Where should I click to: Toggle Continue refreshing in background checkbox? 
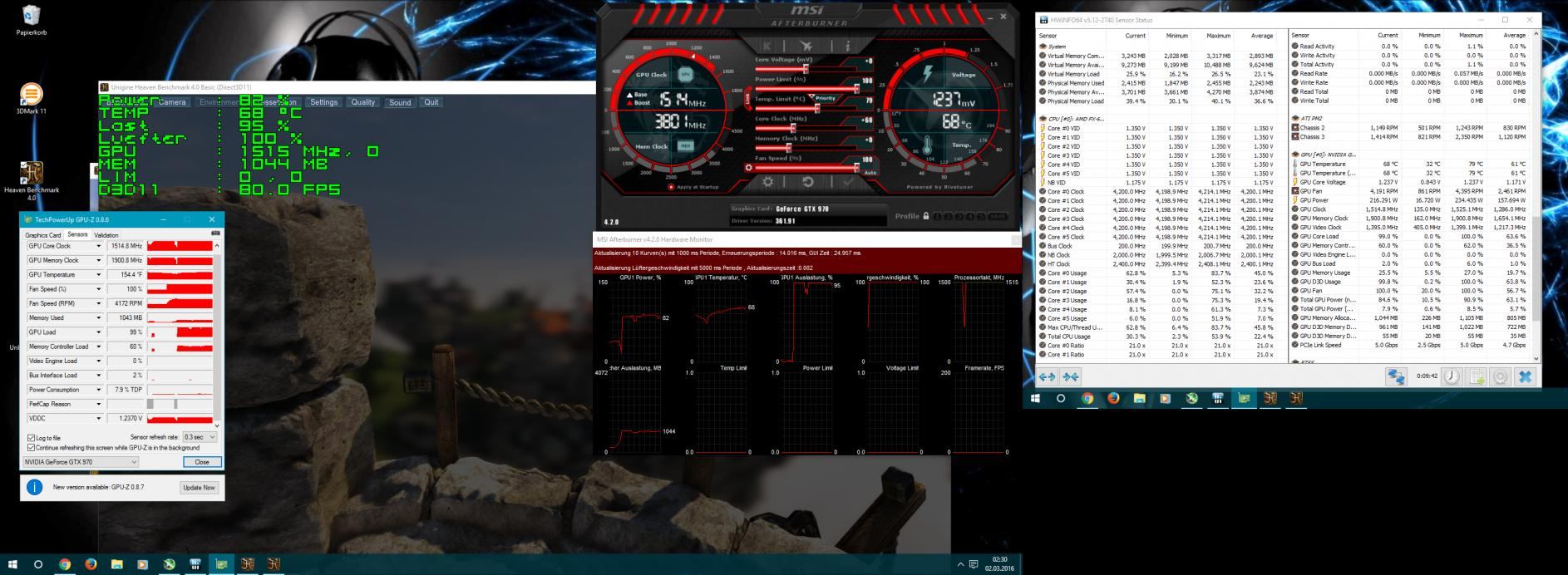[32, 447]
